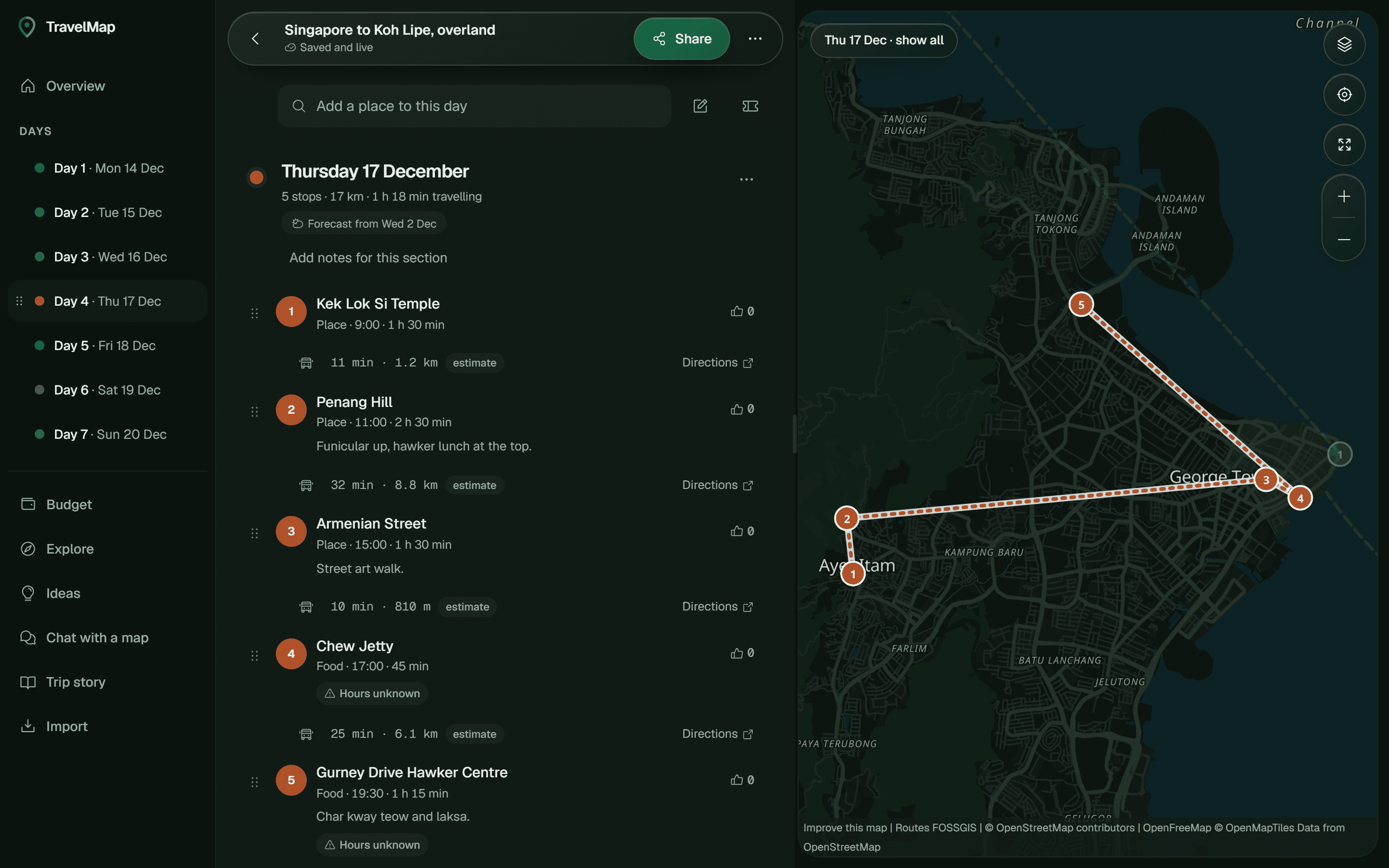
Task: Click the Thu 17 Dec show all map filter
Action: pos(884,40)
